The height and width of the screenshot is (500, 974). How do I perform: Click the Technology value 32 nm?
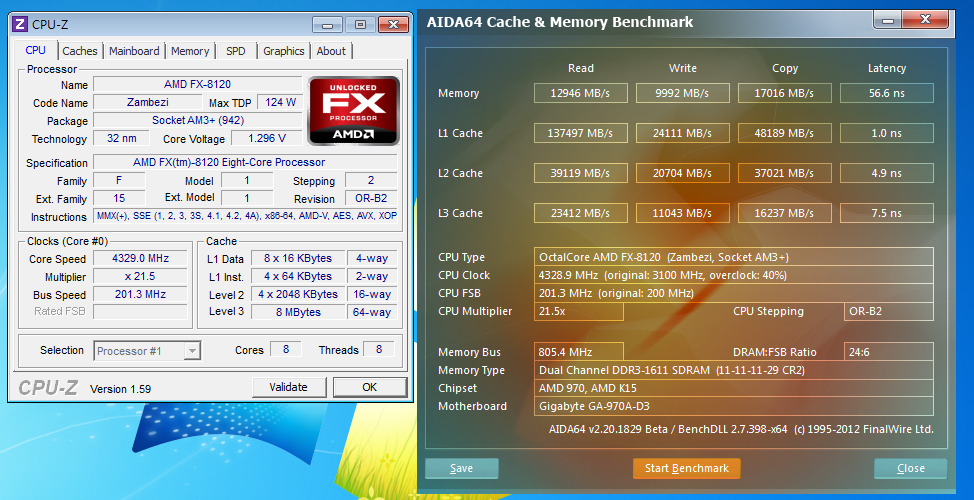pos(122,138)
